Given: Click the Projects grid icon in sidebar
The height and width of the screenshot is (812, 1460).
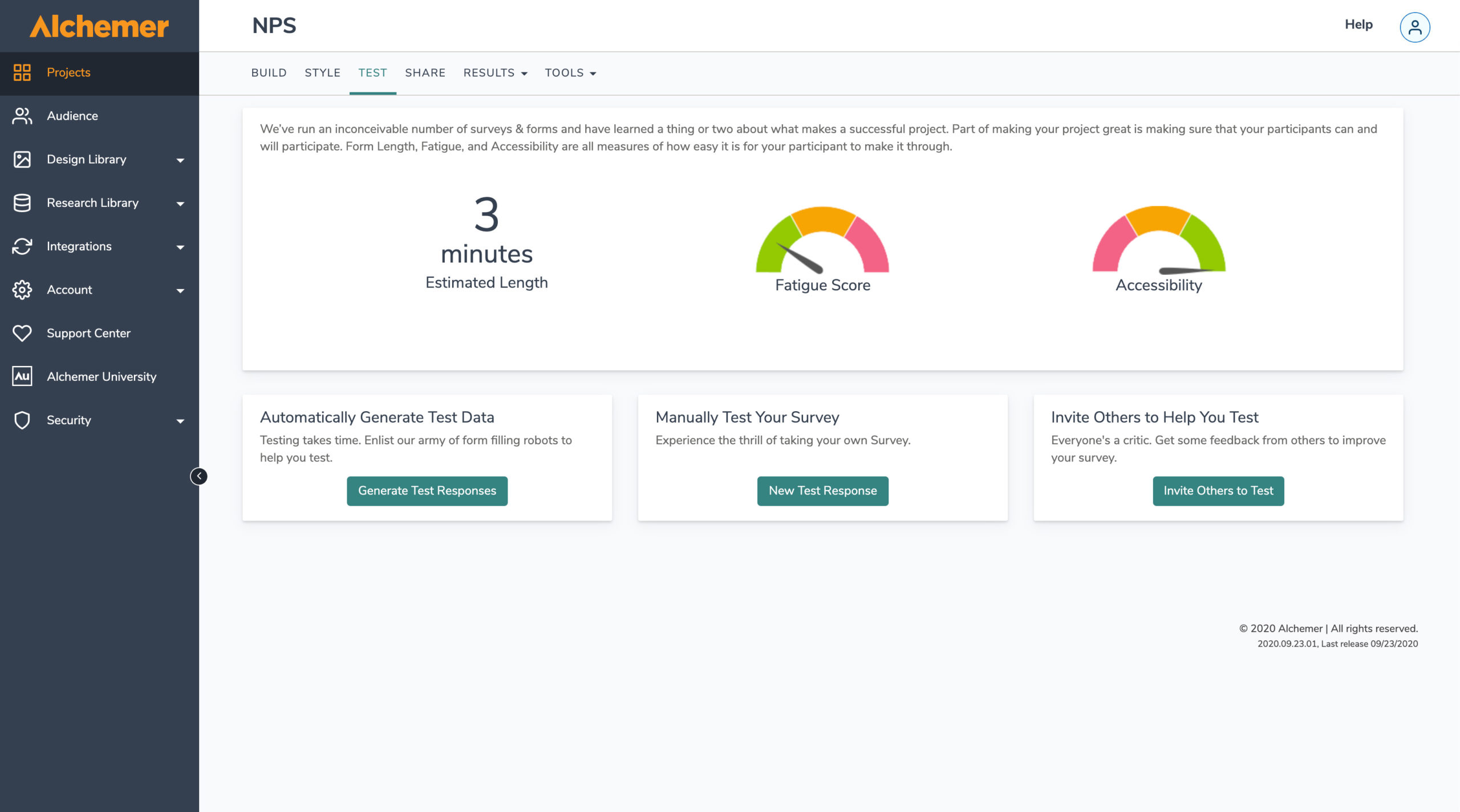Looking at the screenshot, I should [x=22, y=72].
